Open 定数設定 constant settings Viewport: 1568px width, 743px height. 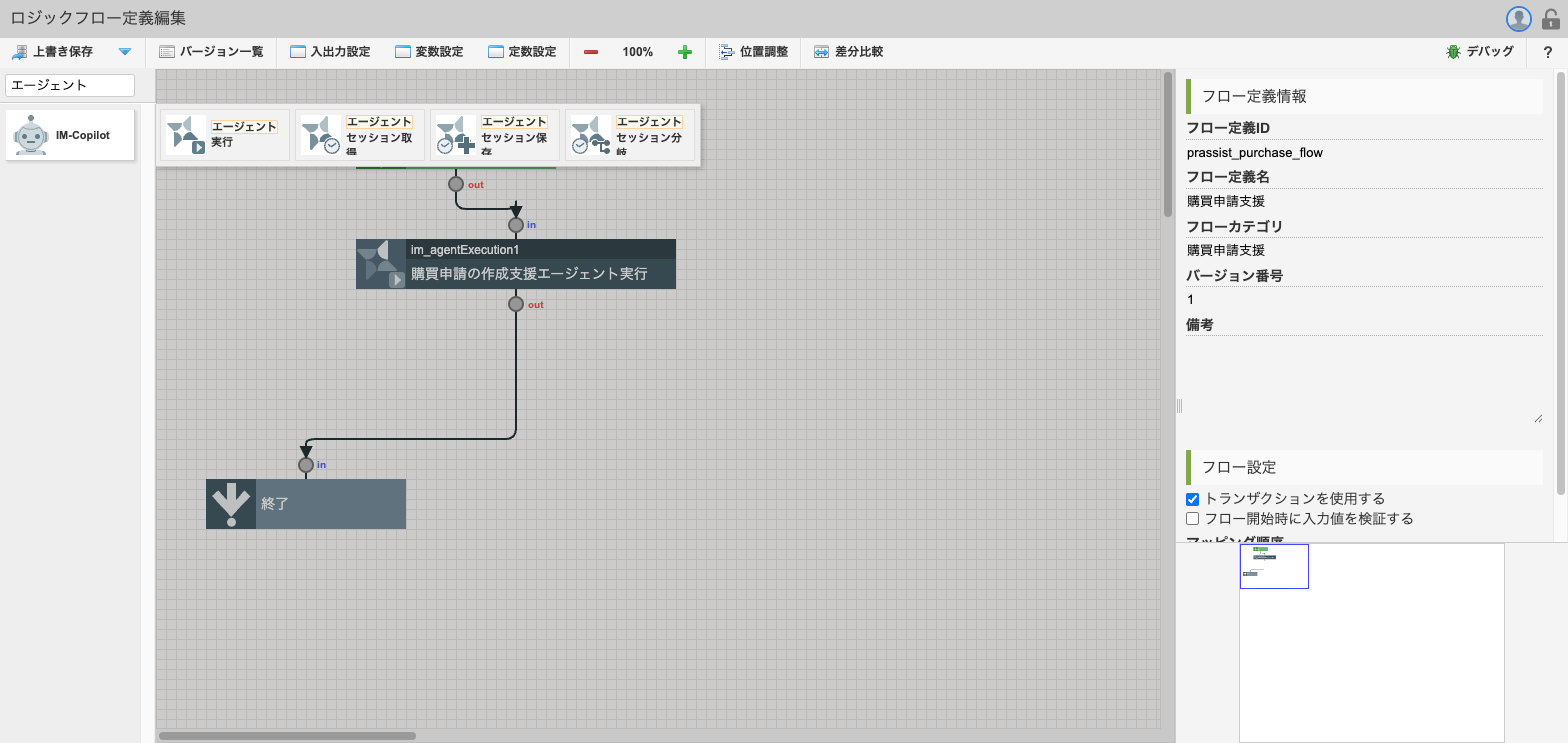(522, 52)
